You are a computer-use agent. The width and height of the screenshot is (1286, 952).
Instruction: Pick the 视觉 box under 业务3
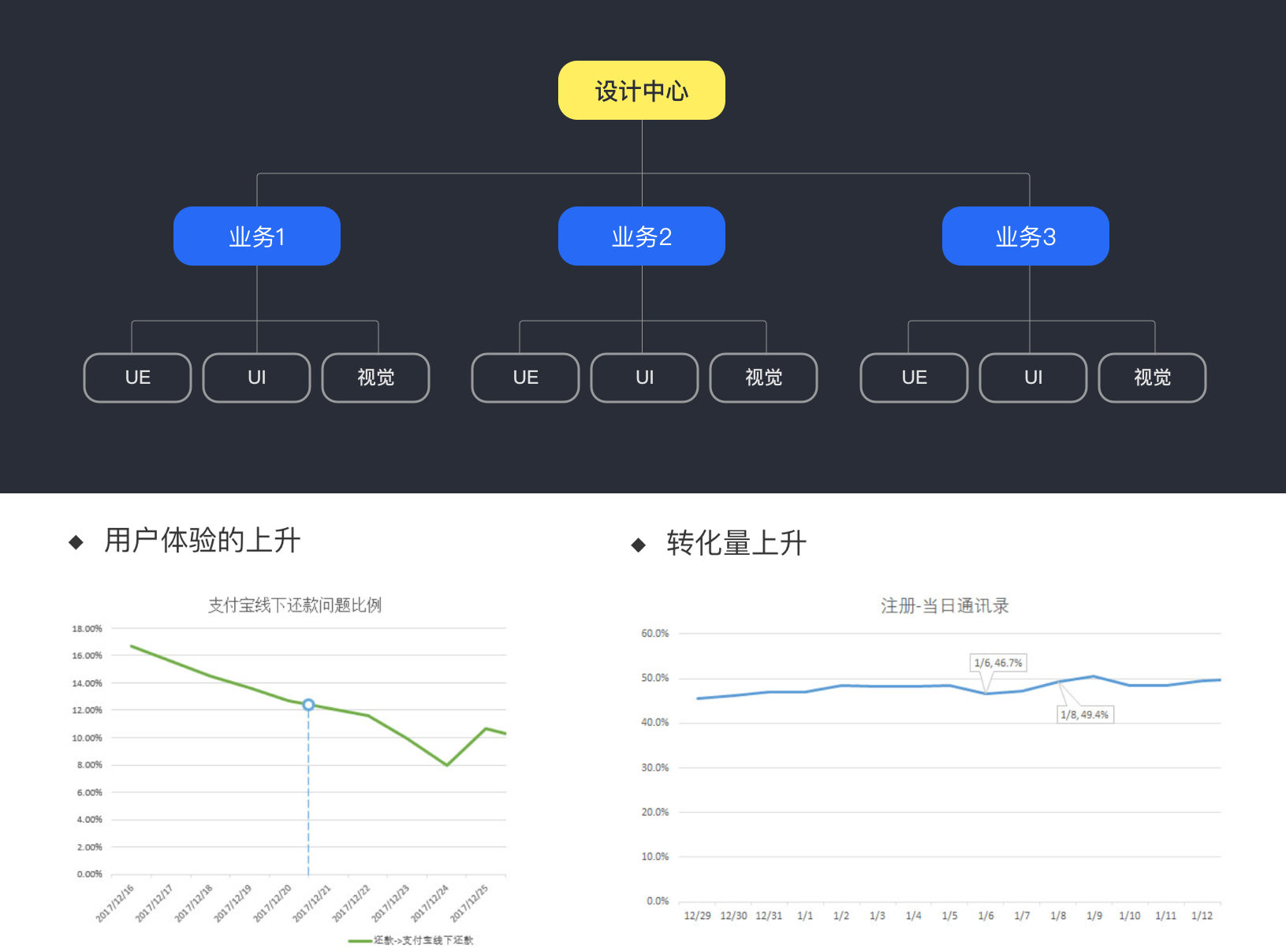pyautogui.click(x=1153, y=377)
